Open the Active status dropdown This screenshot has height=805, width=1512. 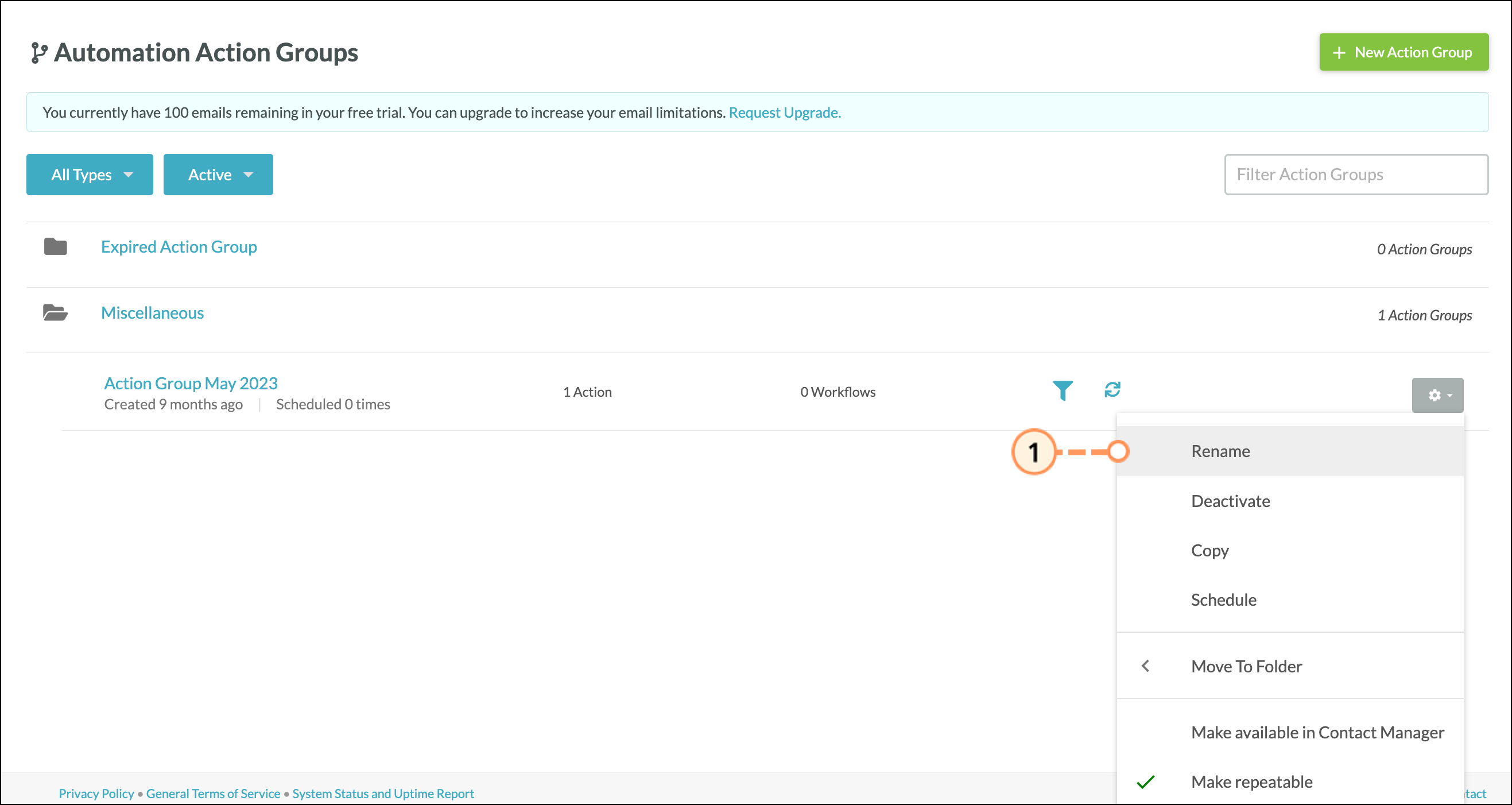(218, 175)
